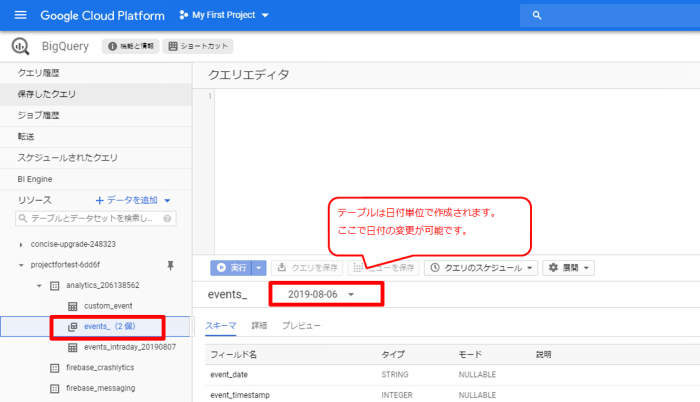Click the event_date field name
Image resolution: width=700 pixels, height=402 pixels.
click(x=229, y=375)
